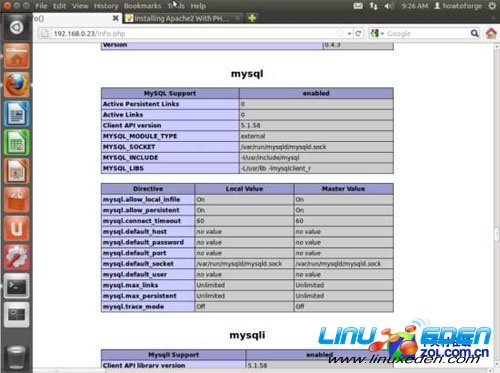
Task: Click the MYSQL_MODULE_TYPE cell
Action: coord(170,136)
